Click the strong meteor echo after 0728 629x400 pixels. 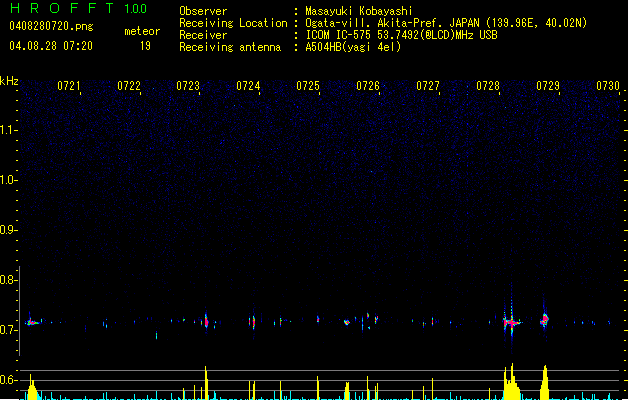click(x=511, y=321)
